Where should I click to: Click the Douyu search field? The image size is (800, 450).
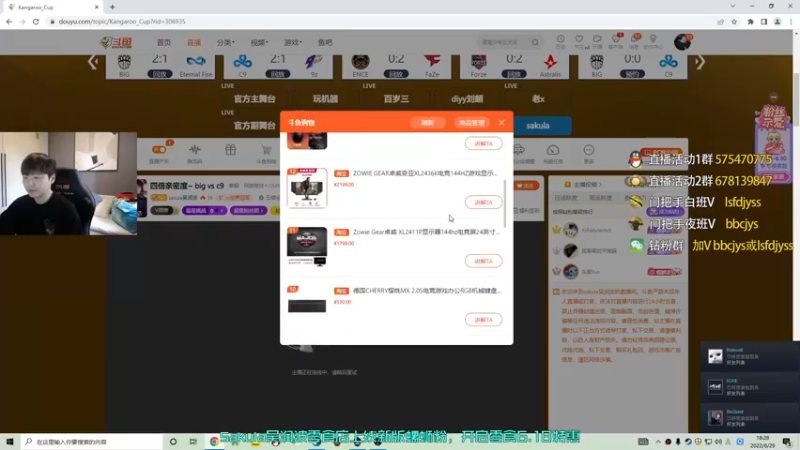[504, 42]
